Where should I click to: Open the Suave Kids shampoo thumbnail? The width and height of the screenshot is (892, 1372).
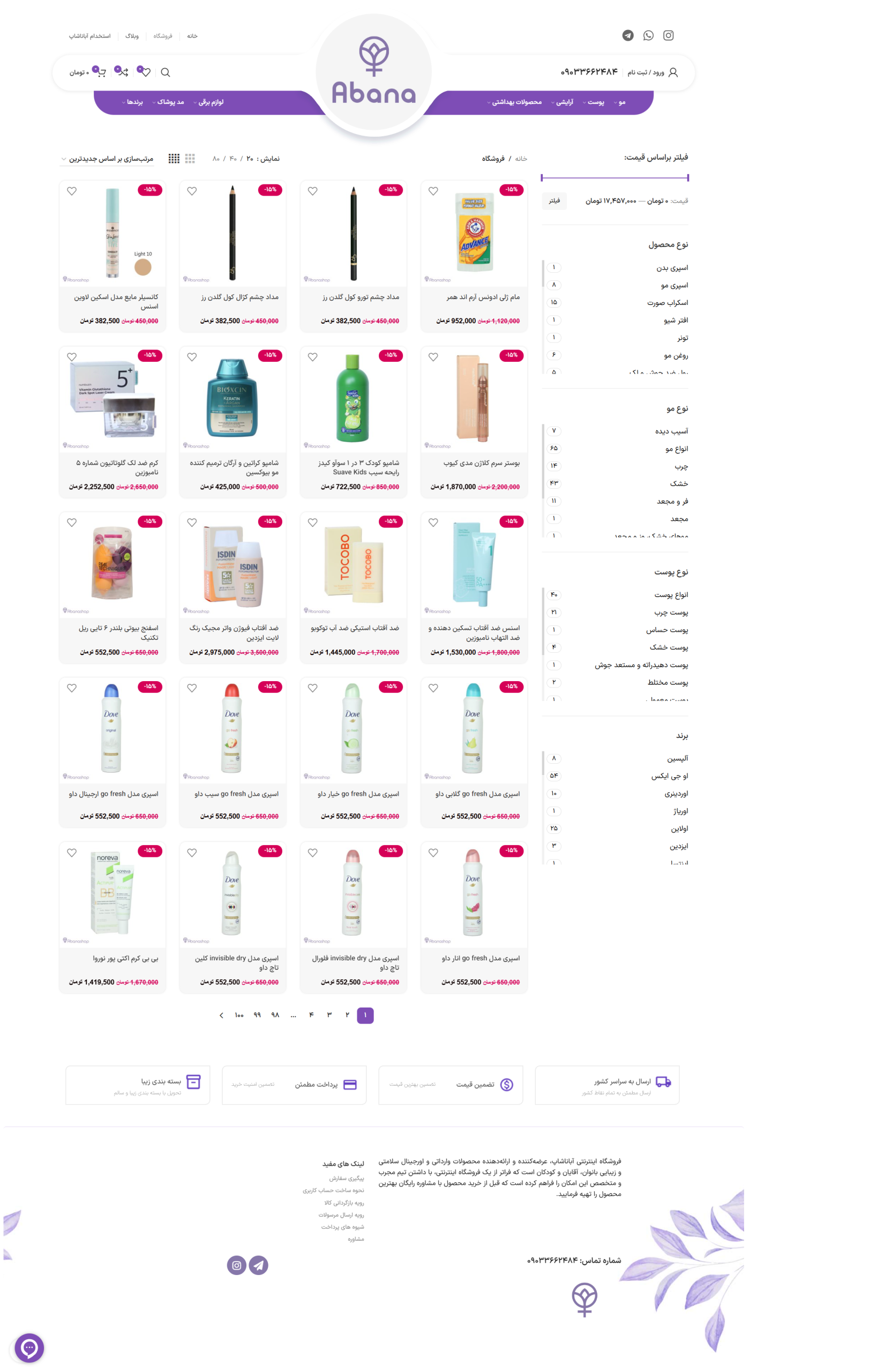[x=353, y=398]
